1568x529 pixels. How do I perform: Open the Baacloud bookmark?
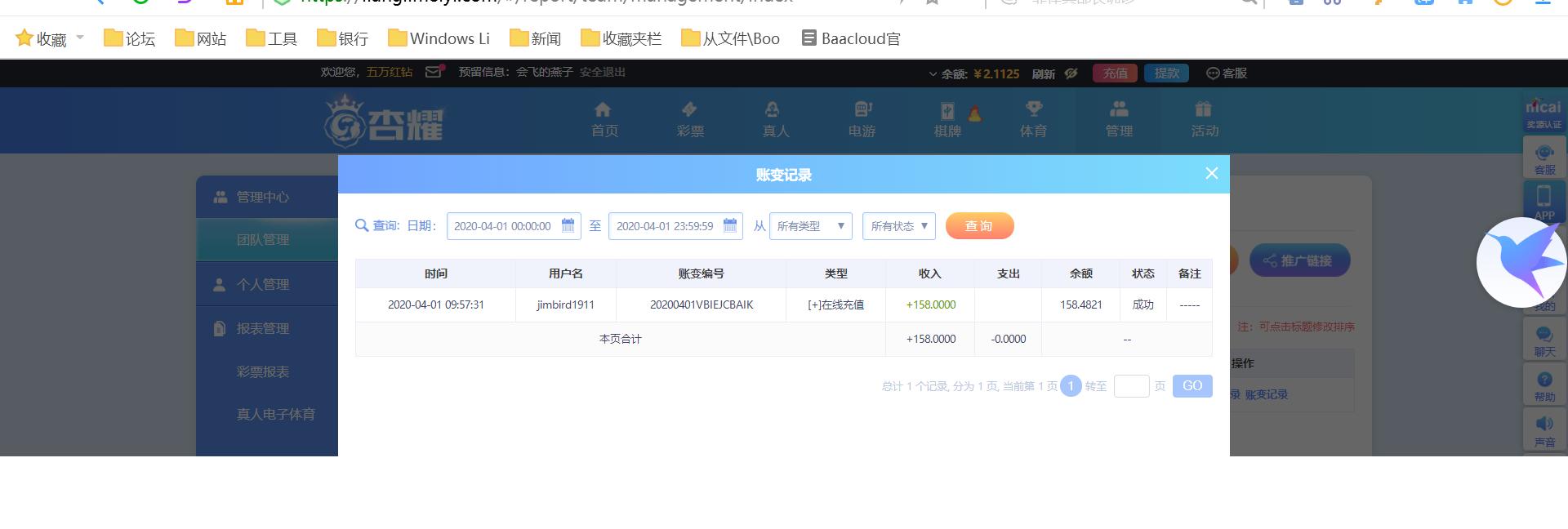851,38
